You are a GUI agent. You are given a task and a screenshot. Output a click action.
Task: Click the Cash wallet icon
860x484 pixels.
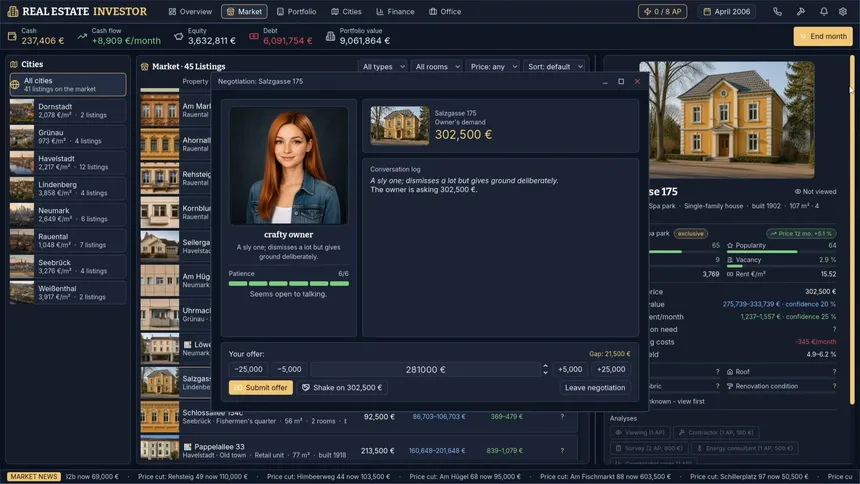12,37
